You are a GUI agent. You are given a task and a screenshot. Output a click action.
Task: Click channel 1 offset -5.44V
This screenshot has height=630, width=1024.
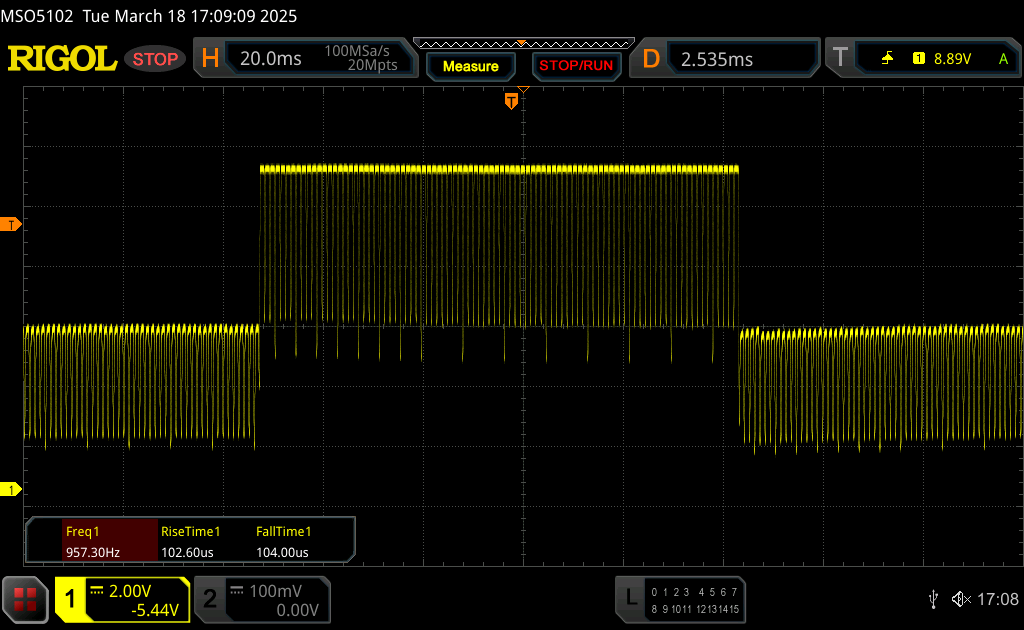155,610
